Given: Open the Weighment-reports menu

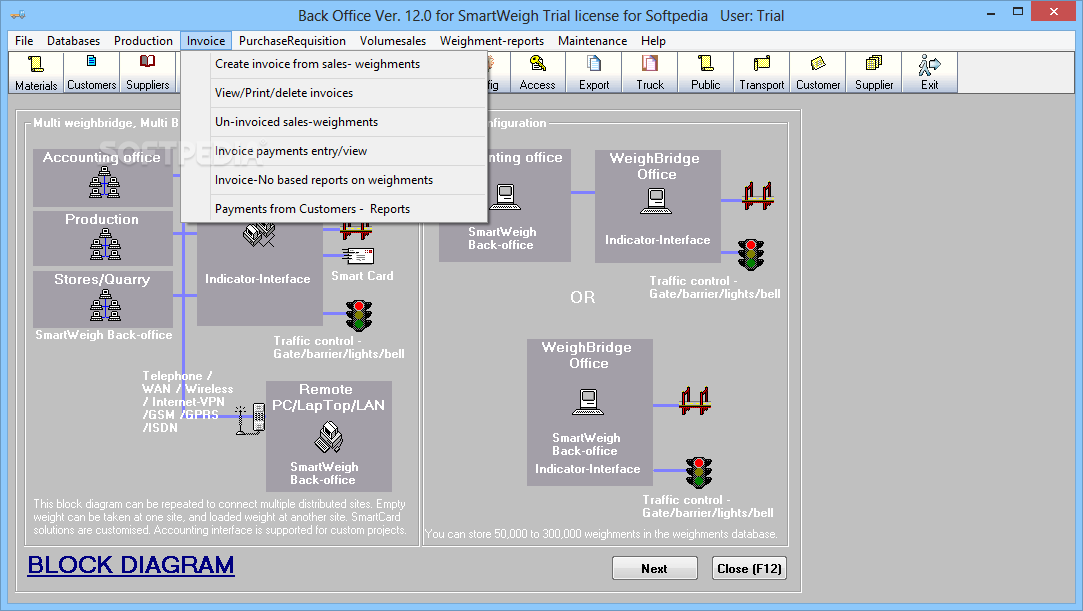Looking at the screenshot, I should pyautogui.click(x=492, y=41).
